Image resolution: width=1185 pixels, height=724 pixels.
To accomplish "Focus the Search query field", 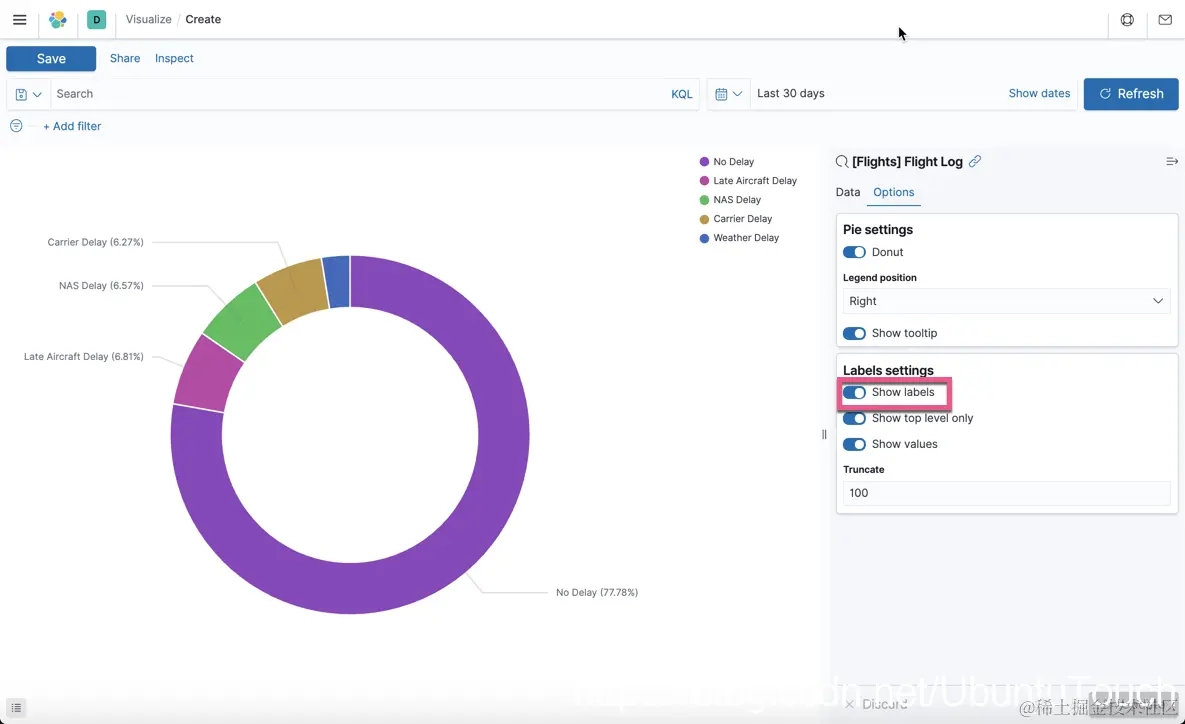I will pyautogui.click(x=359, y=94).
